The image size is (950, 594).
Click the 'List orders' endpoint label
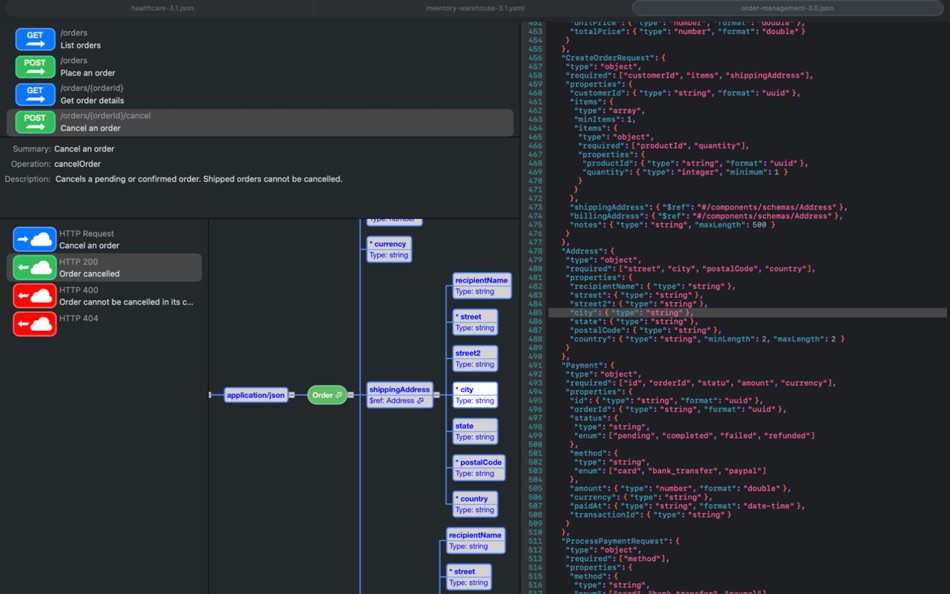(81, 45)
